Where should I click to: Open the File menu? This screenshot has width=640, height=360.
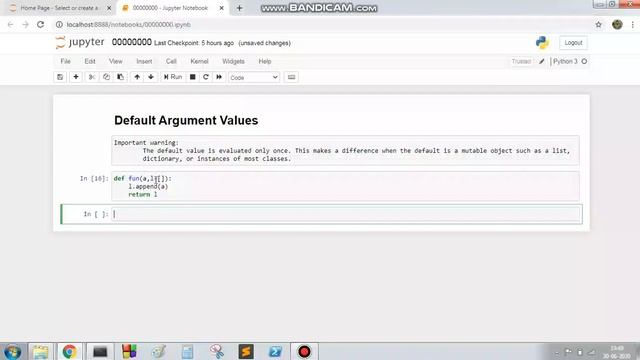(65, 62)
